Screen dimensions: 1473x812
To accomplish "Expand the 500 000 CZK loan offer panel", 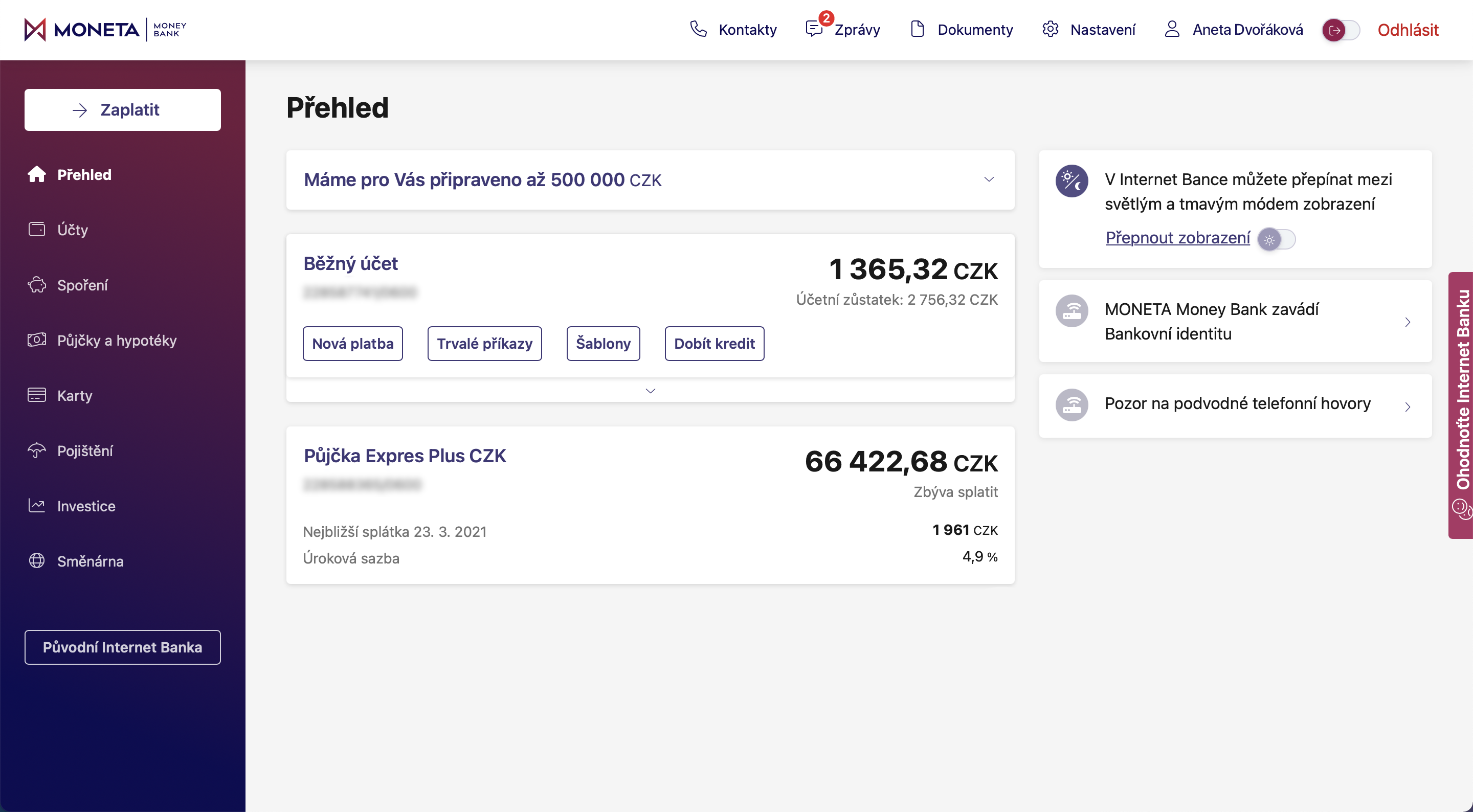I will (x=989, y=179).
